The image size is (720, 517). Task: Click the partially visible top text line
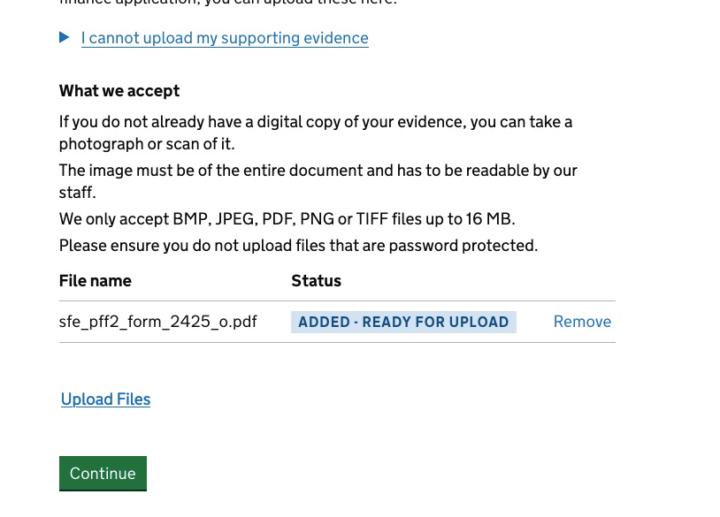click(228, 3)
